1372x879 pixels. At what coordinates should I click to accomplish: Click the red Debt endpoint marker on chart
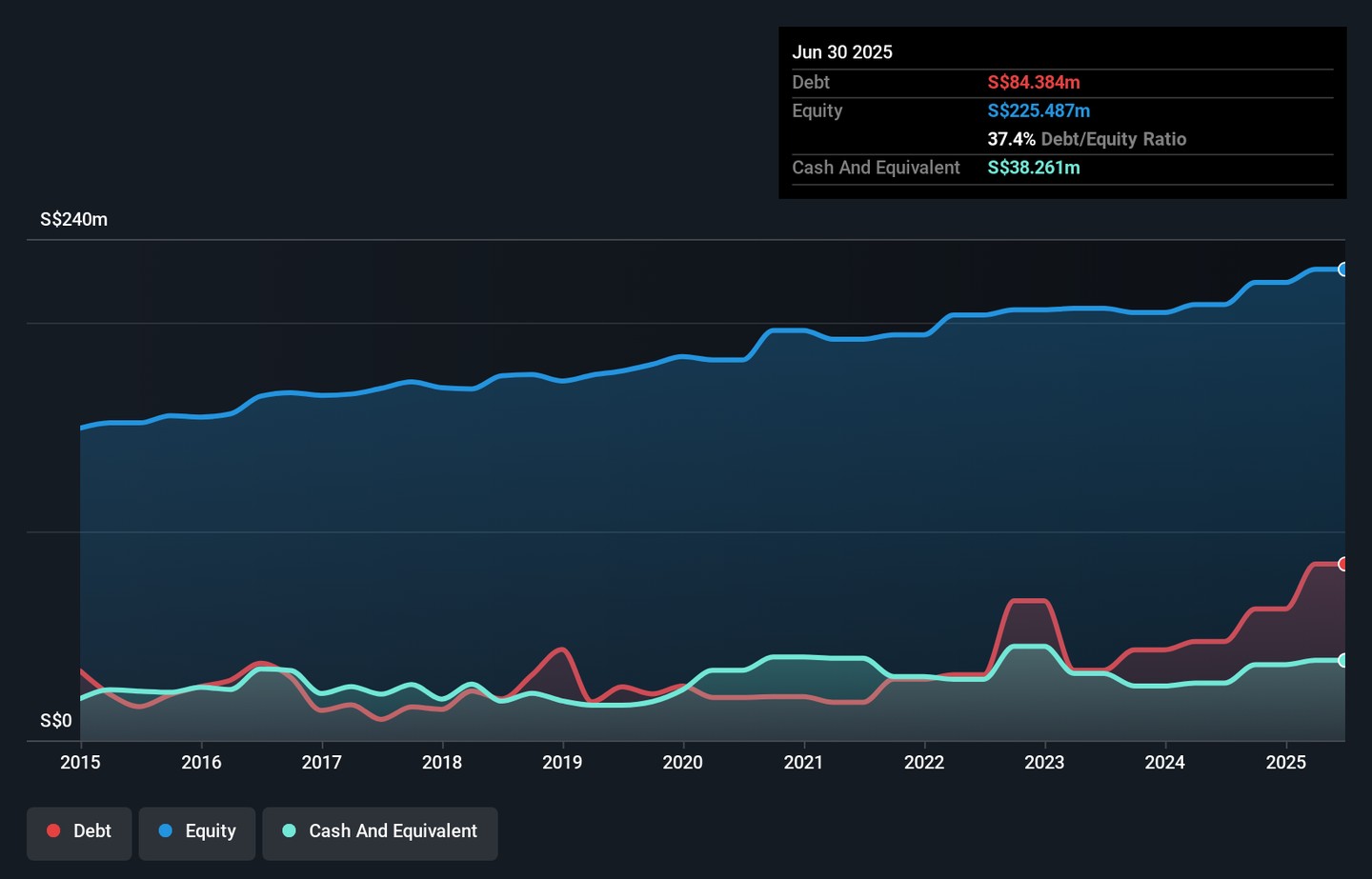click(x=1342, y=564)
